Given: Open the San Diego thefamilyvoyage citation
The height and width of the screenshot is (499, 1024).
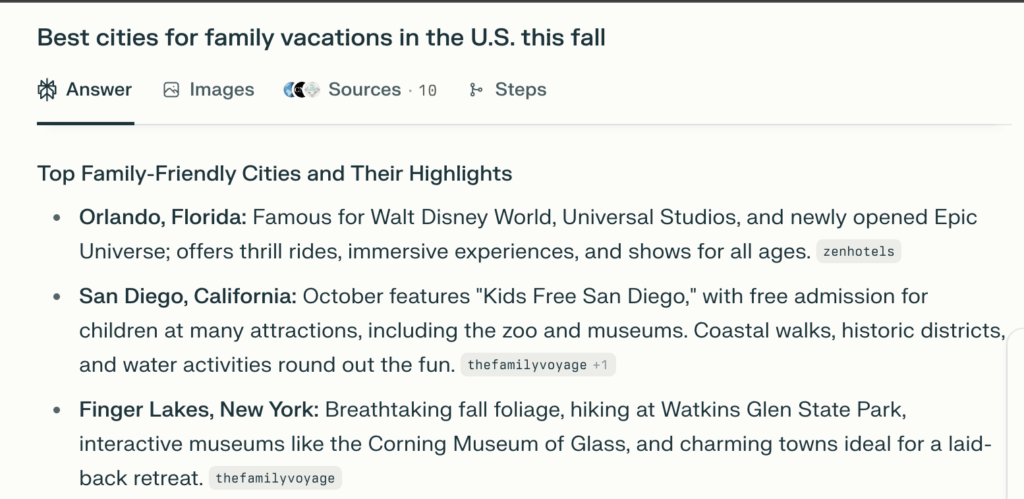Looking at the screenshot, I should tap(527, 366).
